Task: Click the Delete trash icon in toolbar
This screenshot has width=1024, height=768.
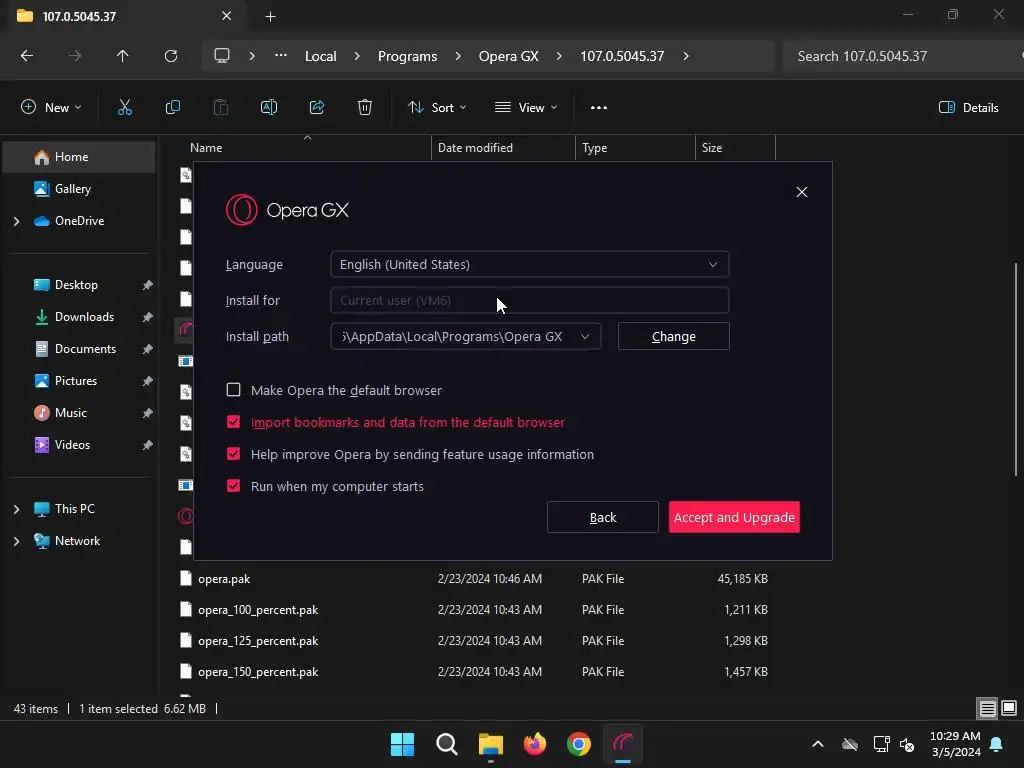Action: click(x=365, y=108)
